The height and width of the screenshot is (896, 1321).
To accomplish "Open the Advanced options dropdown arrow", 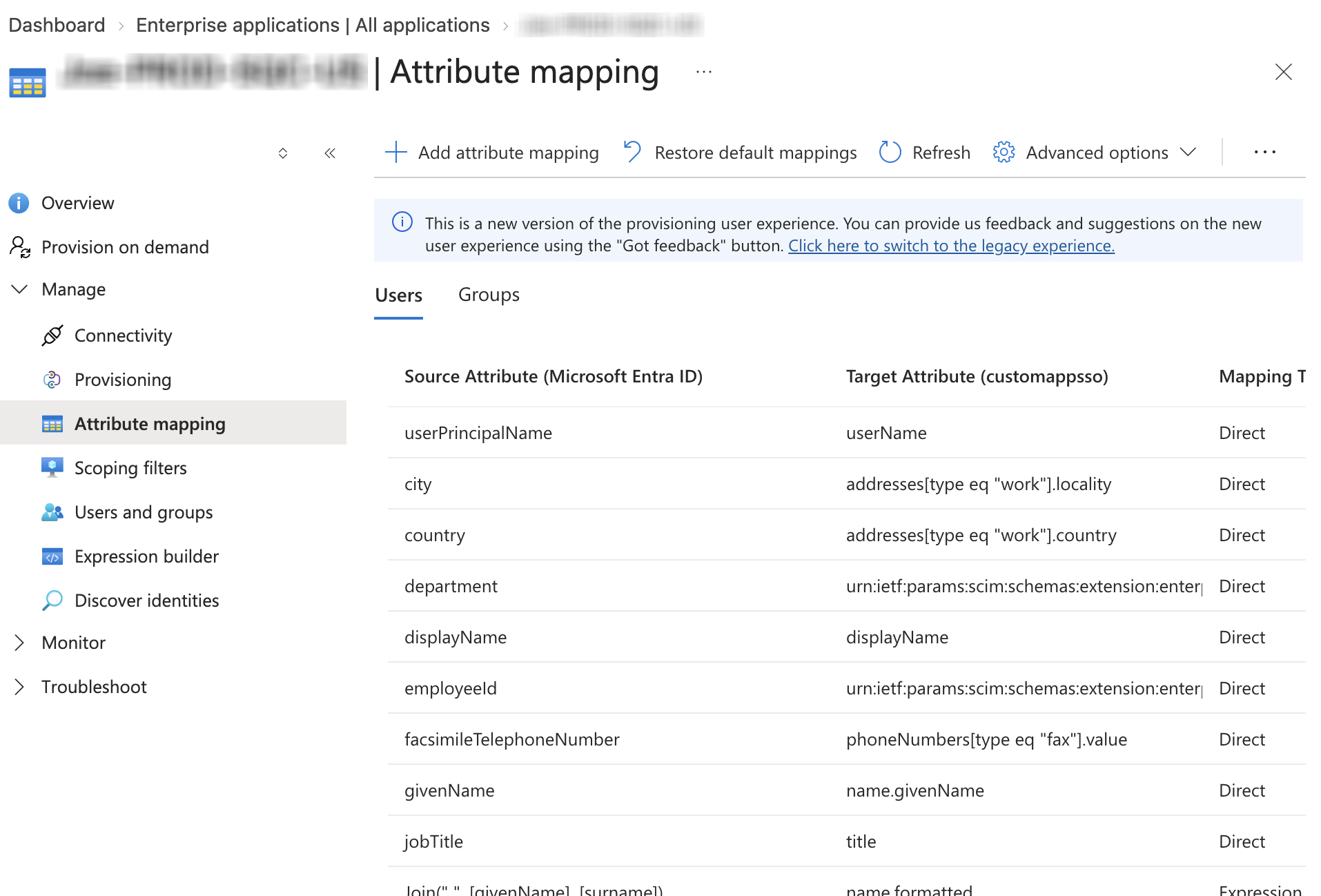I will [1188, 152].
